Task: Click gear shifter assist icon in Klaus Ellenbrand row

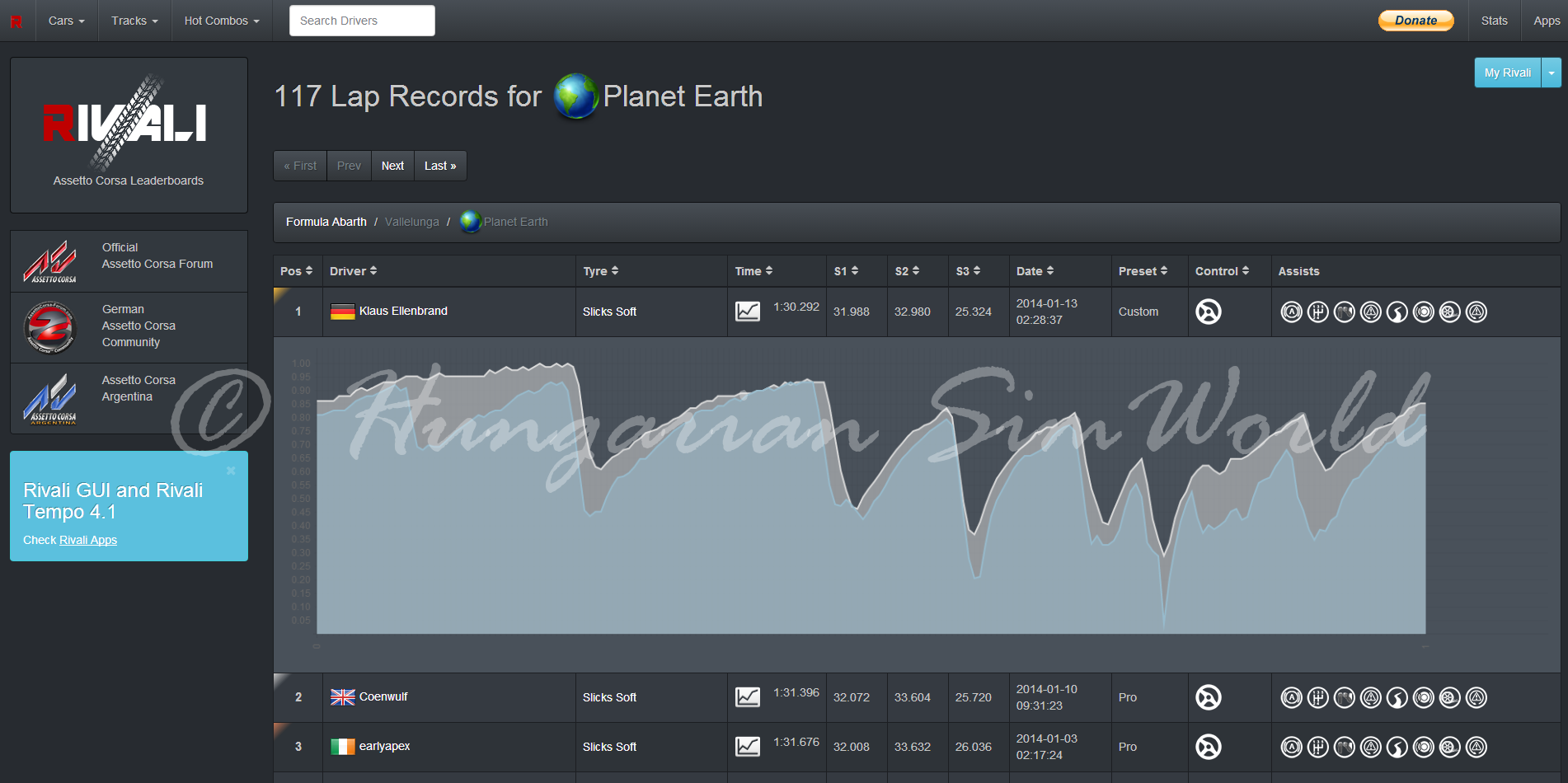Action: tap(1318, 312)
